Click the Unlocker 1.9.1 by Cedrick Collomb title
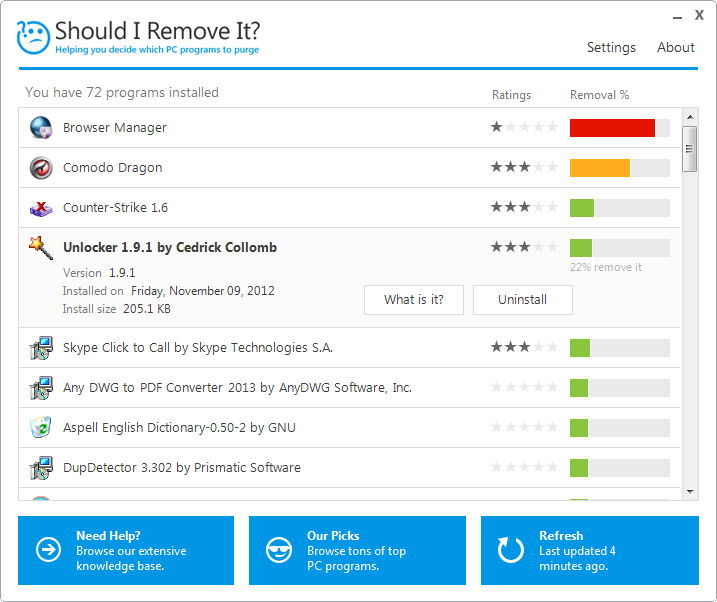Screen dimensions: 717x602 click(x=170, y=247)
